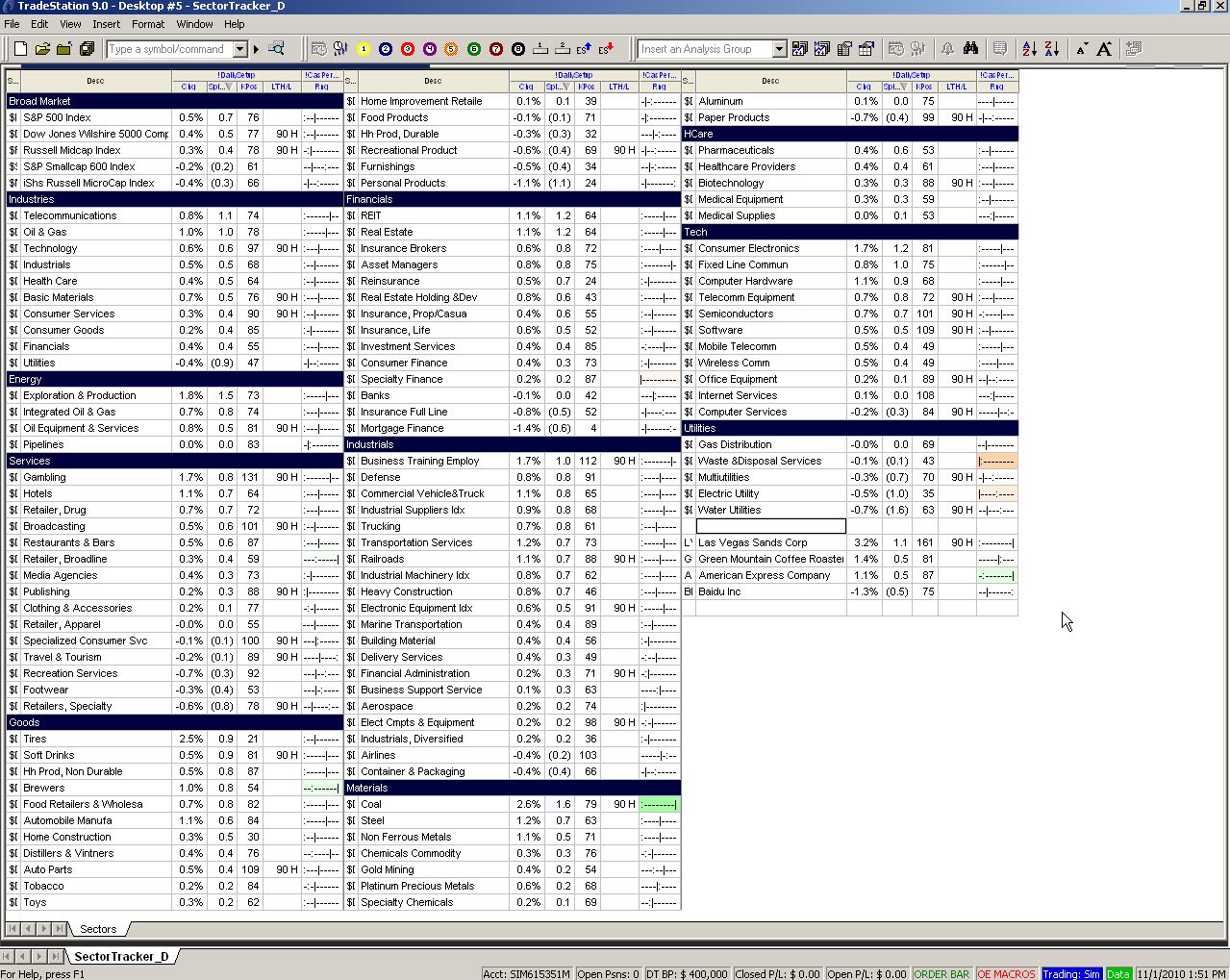Select the Tires row under Goods
1230x980 pixels.
click(x=175, y=739)
